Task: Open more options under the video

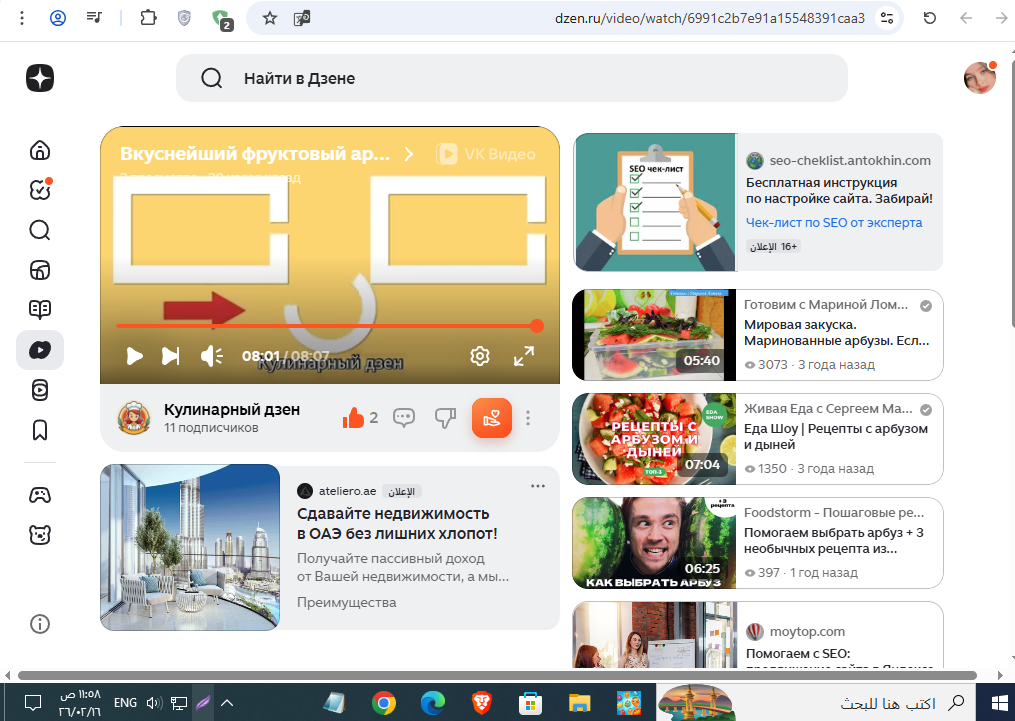Action: tap(528, 418)
